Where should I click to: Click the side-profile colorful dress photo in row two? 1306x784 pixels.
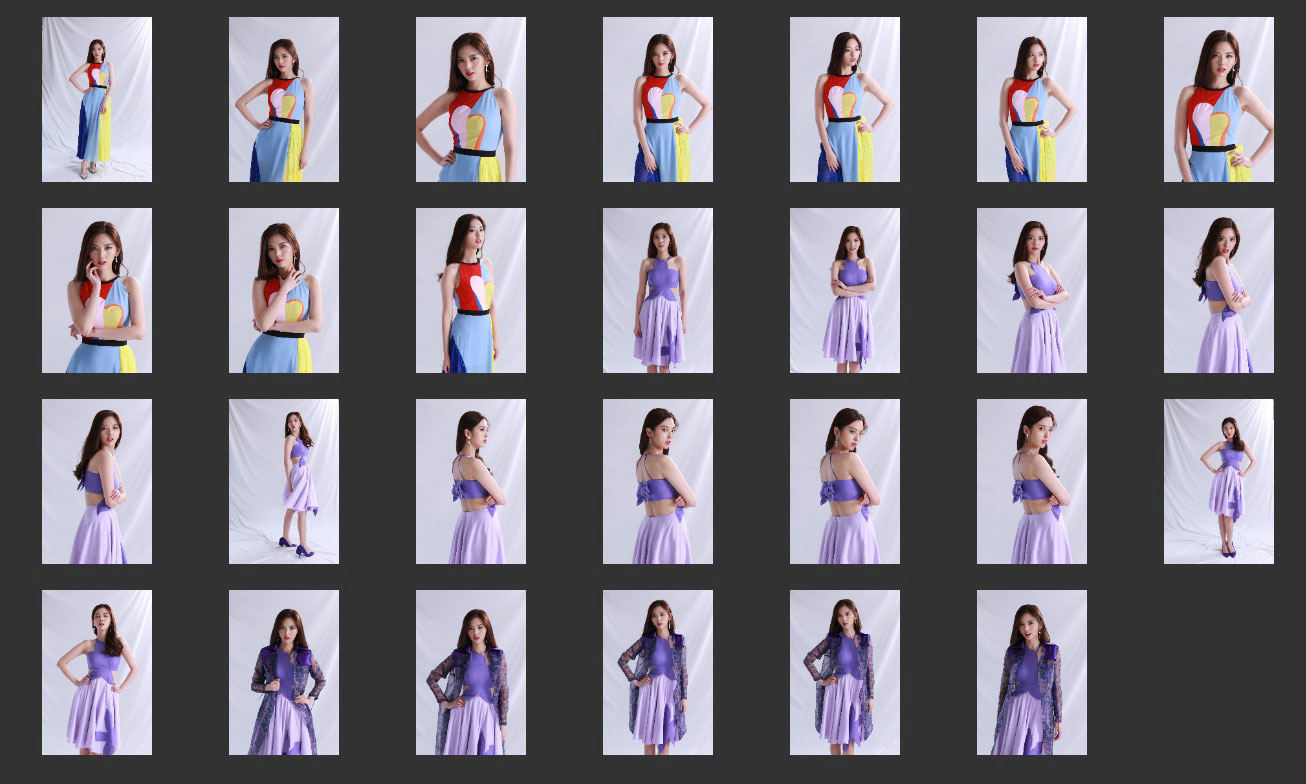tap(471, 290)
